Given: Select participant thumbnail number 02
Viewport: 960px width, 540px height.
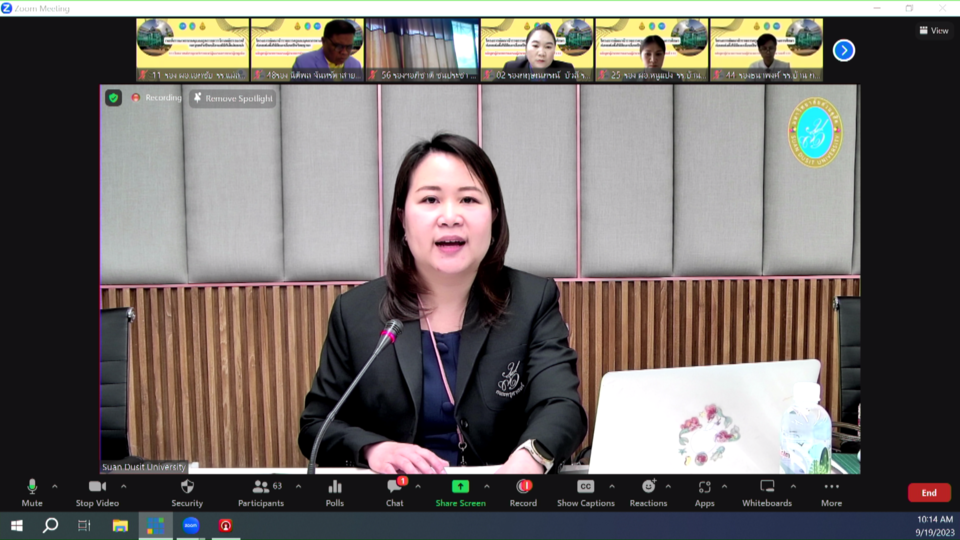Looking at the screenshot, I should pos(537,50).
